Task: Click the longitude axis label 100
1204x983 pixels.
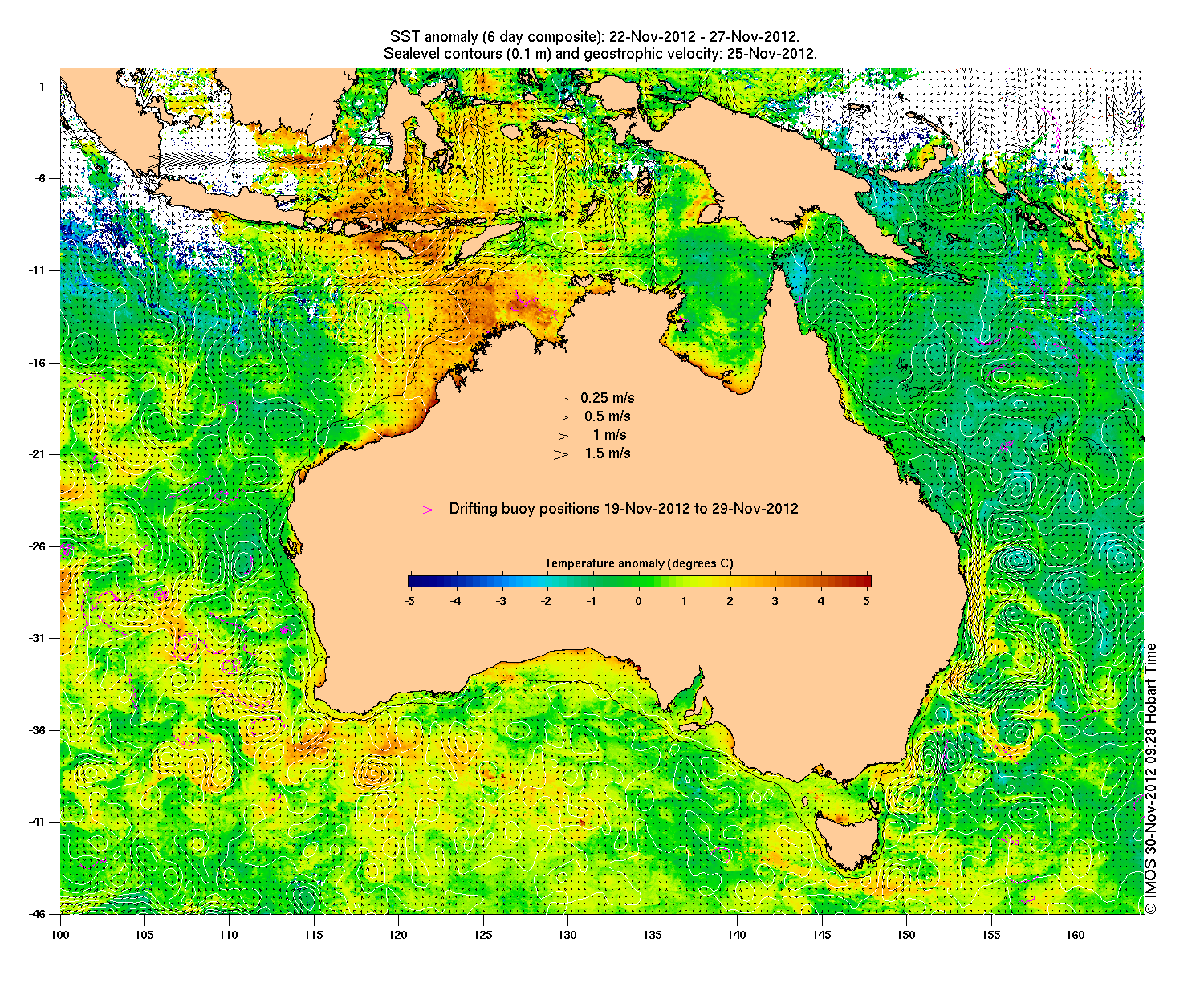Action: click(x=60, y=935)
